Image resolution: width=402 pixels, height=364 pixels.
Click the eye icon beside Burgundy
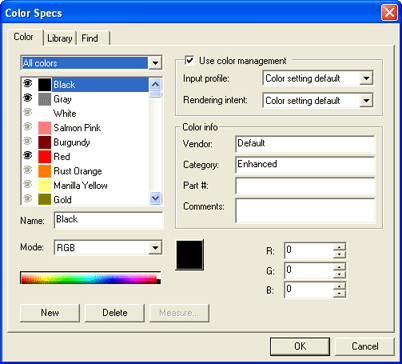pyautogui.click(x=28, y=141)
